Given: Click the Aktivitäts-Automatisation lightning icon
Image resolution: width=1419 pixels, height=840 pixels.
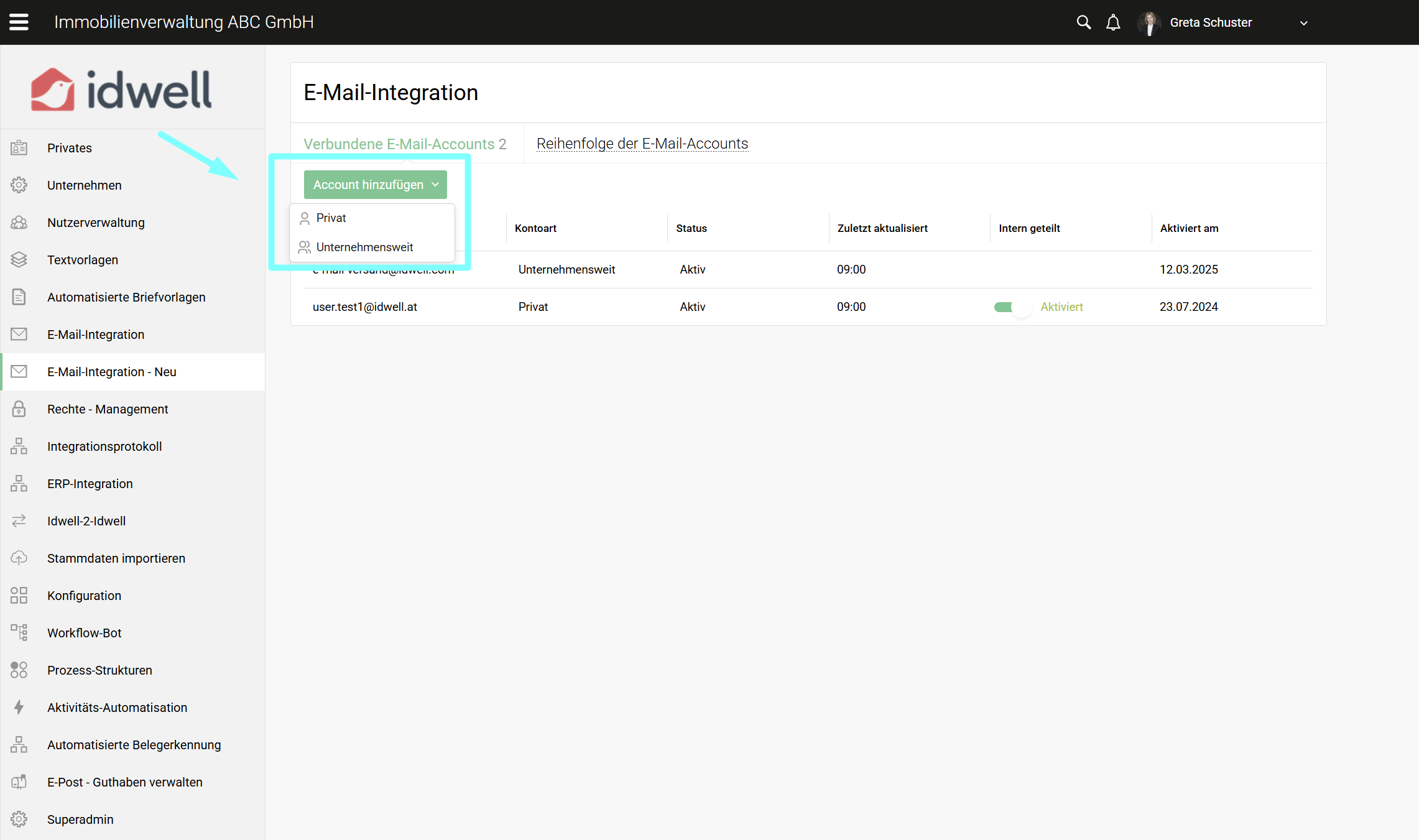Looking at the screenshot, I should pos(19,708).
